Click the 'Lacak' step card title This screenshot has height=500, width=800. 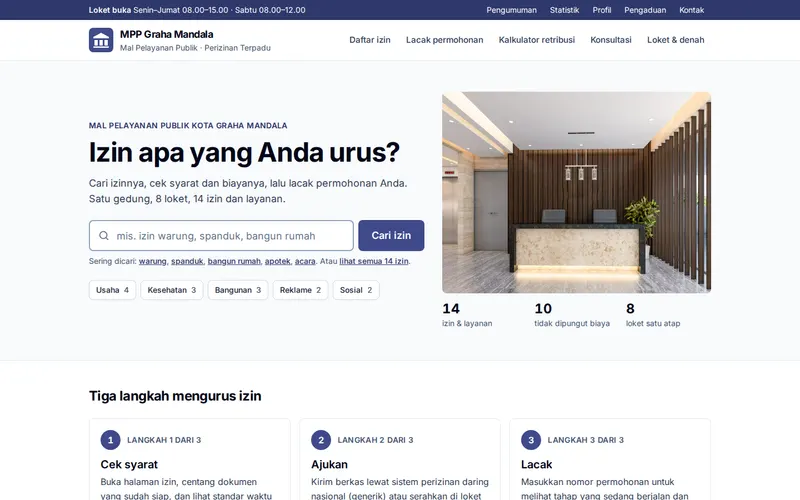(537, 464)
